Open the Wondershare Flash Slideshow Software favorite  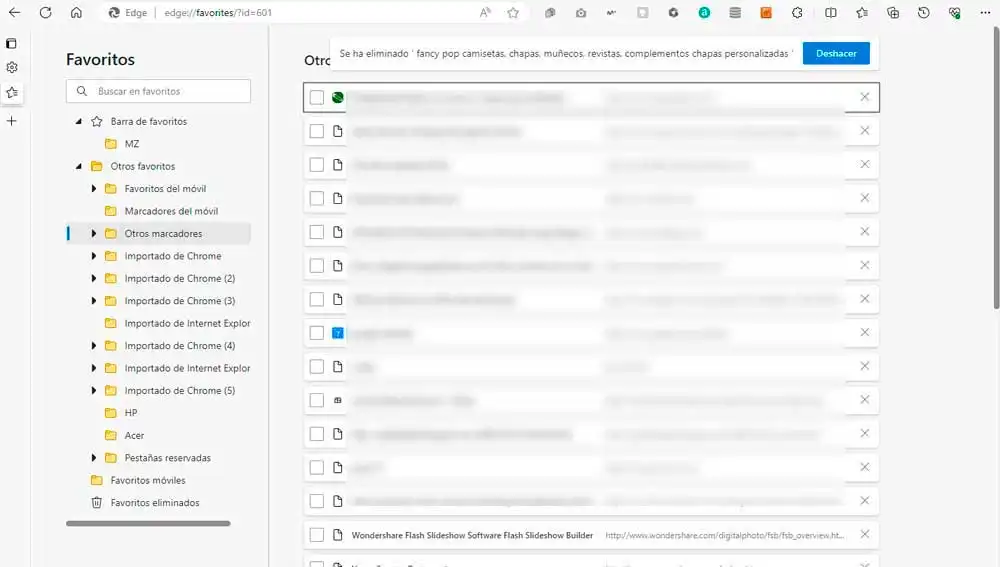[x=472, y=535]
